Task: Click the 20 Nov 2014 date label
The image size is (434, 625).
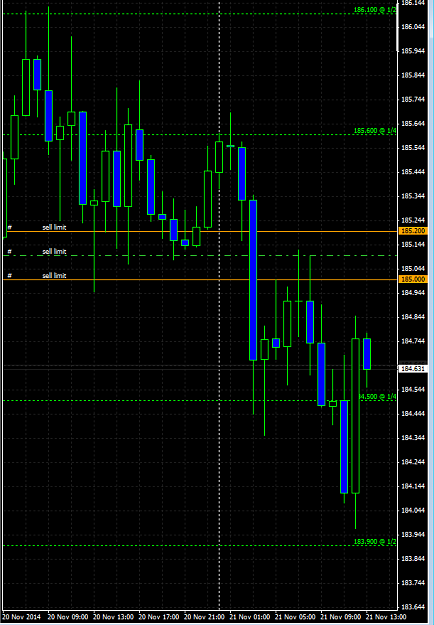Action: coord(22,616)
